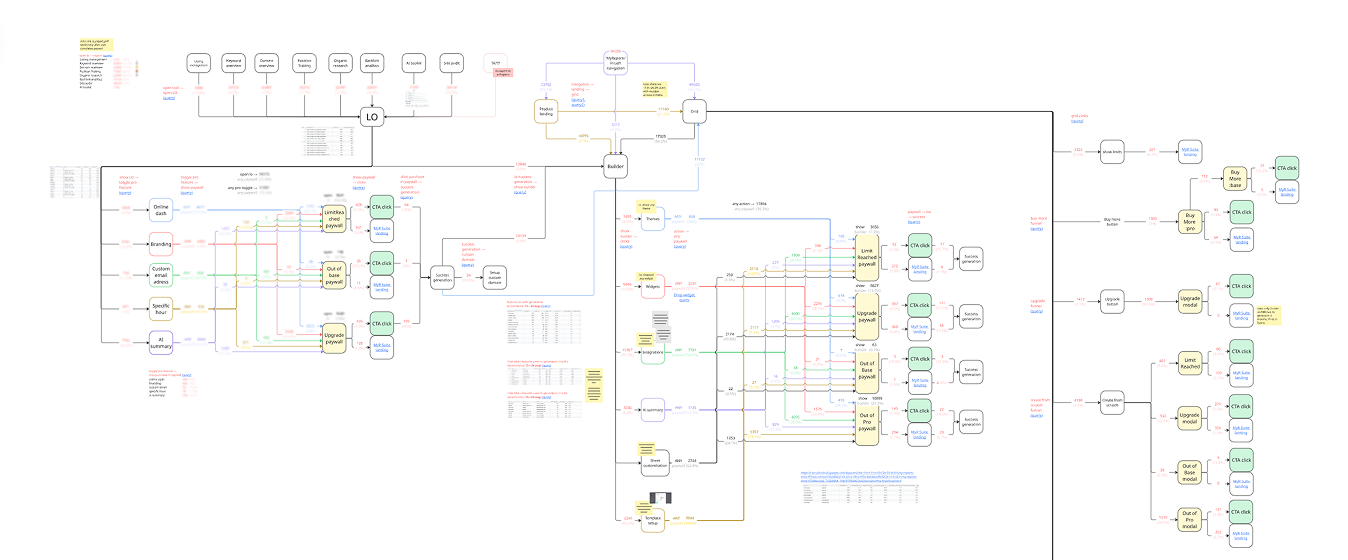The width and height of the screenshot is (1348, 560).
Task: Select the Organic research node
Action: [338, 63]
